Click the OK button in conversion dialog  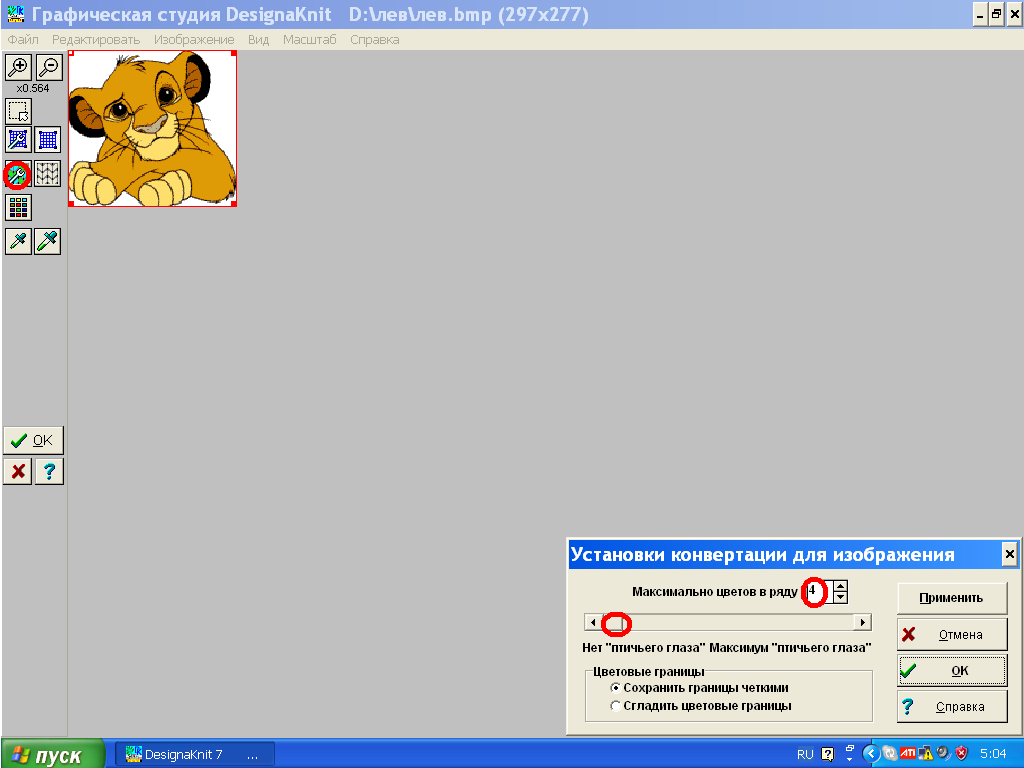[x=952, y=671]
